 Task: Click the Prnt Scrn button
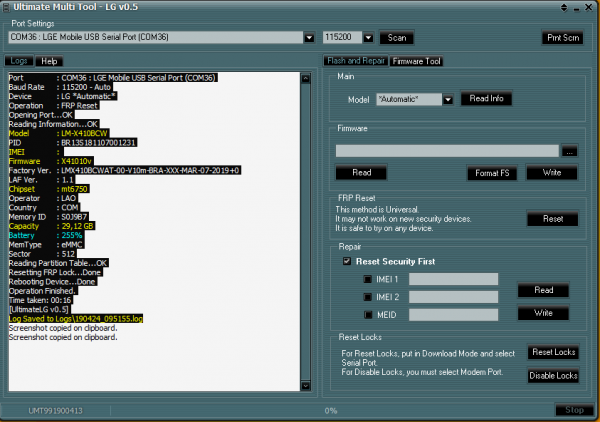pyautogui.click(x=562, y=37)
